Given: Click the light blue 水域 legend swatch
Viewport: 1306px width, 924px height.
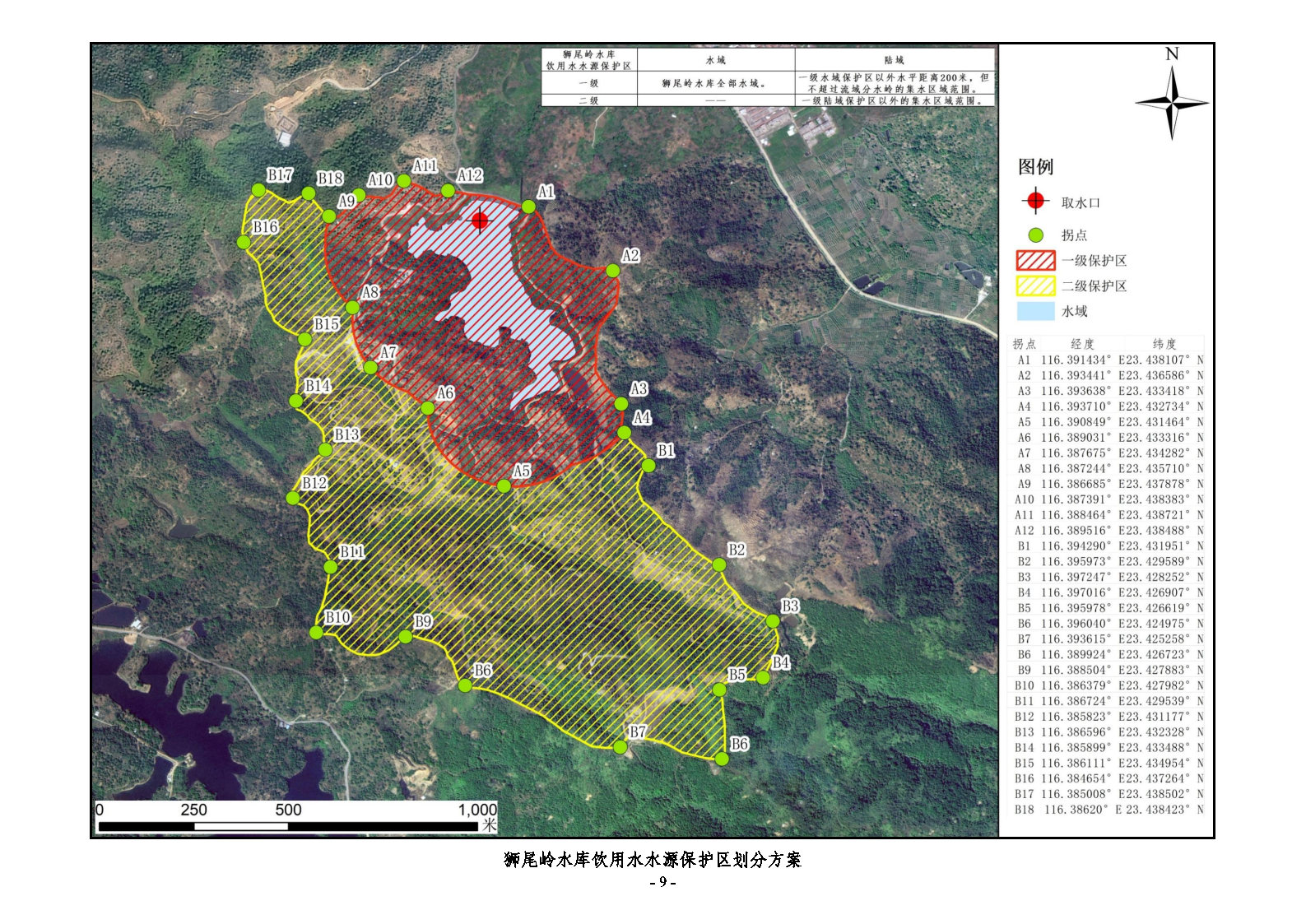Looking at the screenshot, I should [1036, 311].
